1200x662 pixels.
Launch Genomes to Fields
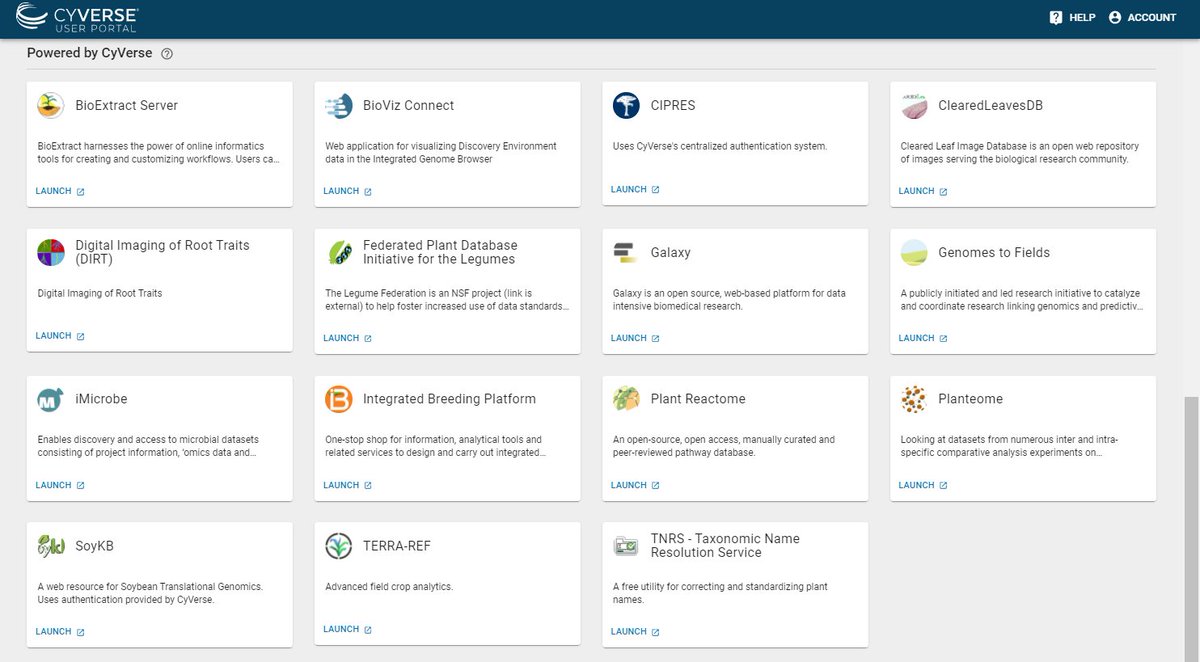click(924, 338)
